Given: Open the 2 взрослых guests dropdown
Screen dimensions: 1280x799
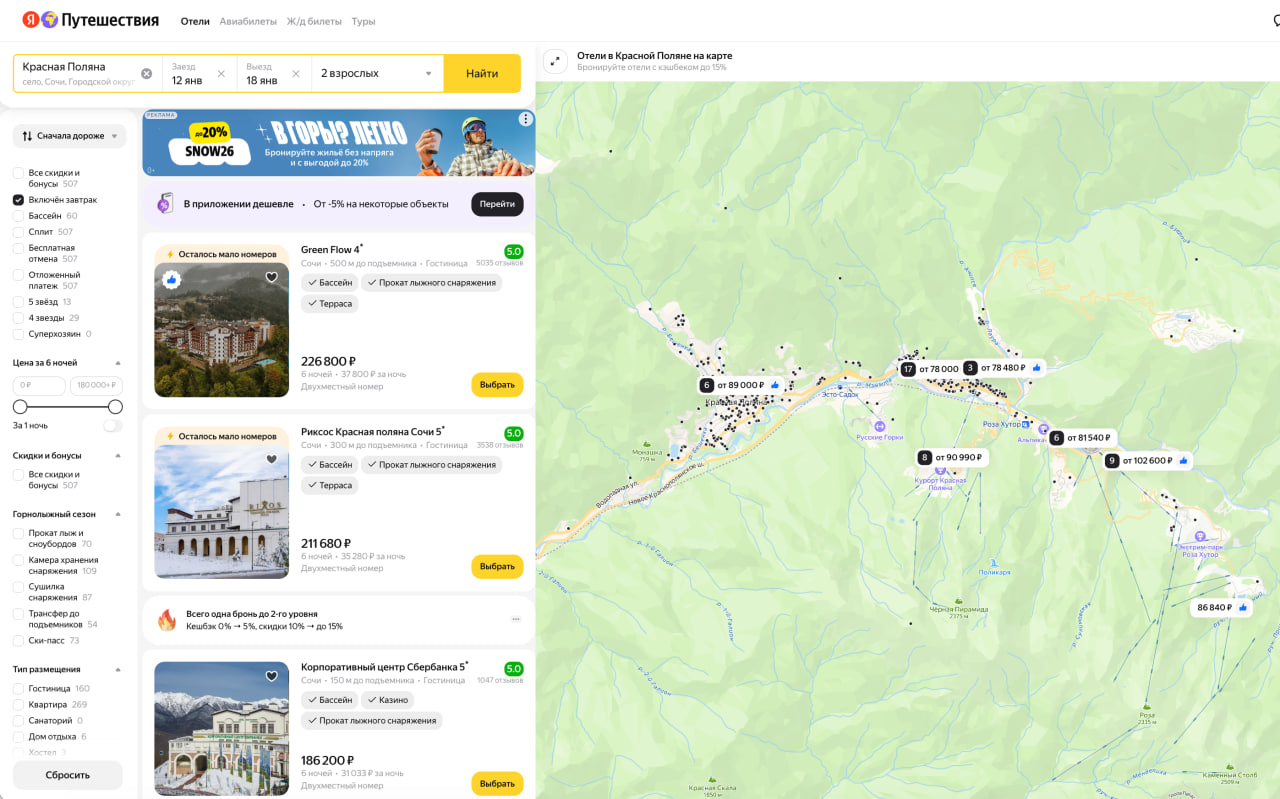Looking at the screenshot, I should (x=376, y=74).
